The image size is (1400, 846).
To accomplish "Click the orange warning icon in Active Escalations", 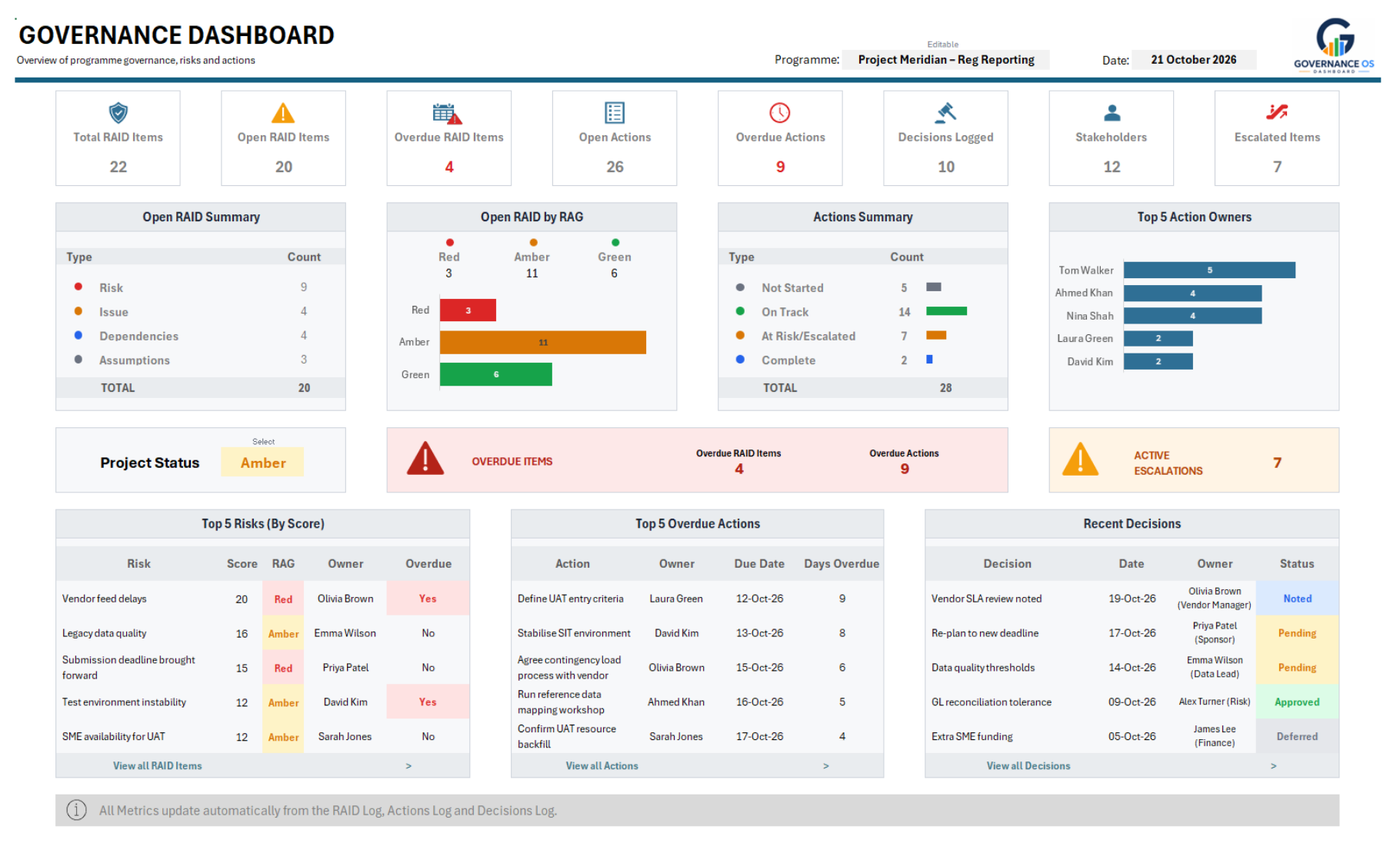I will [1081, 459].
